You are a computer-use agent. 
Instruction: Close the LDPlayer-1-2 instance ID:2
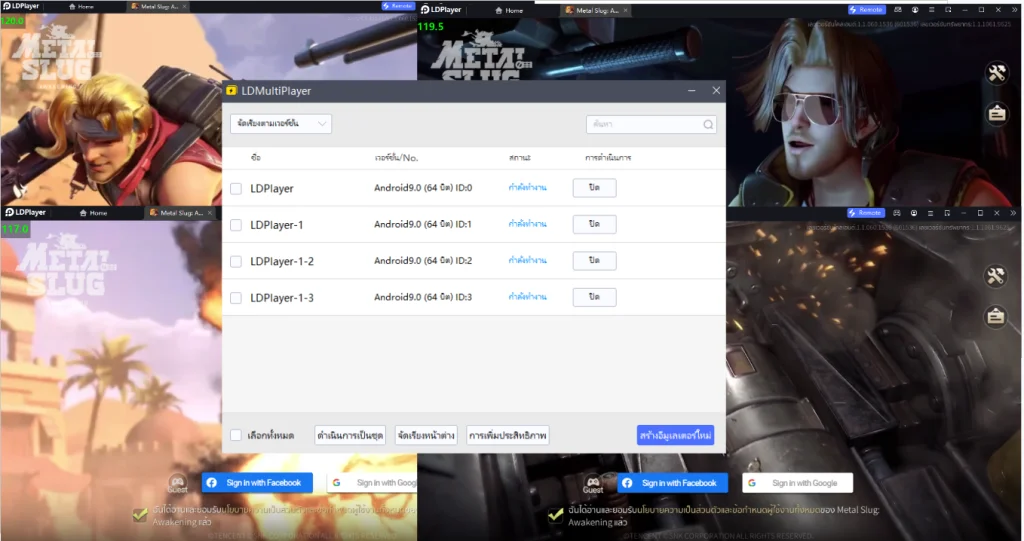[594, 261]
